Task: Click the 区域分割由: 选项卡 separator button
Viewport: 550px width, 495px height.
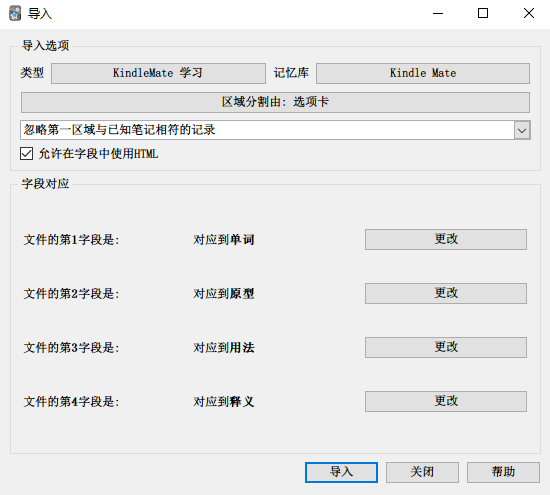Action: click(x=275, y=102)
